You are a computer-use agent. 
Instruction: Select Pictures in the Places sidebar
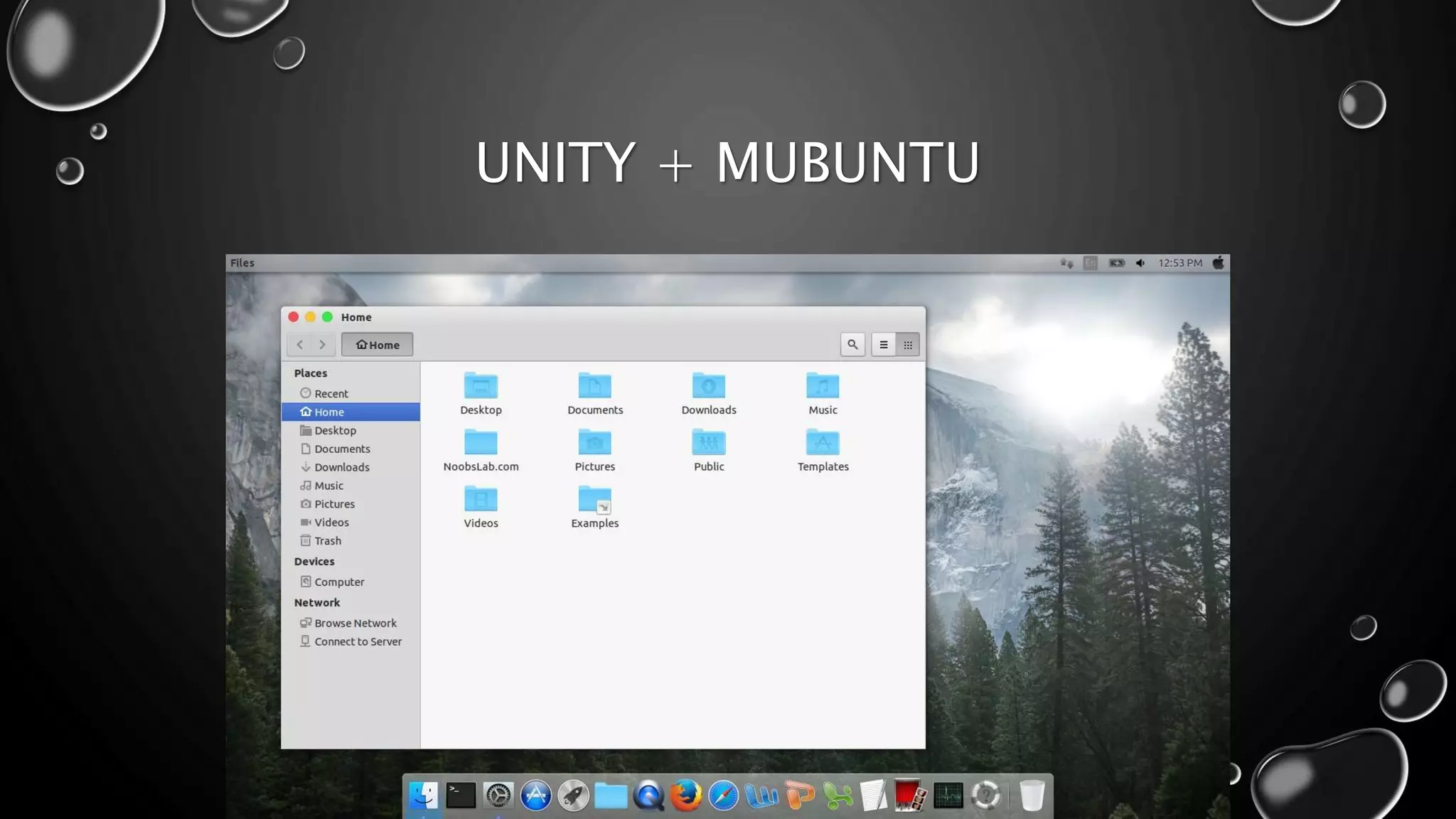tap(350, 504)
